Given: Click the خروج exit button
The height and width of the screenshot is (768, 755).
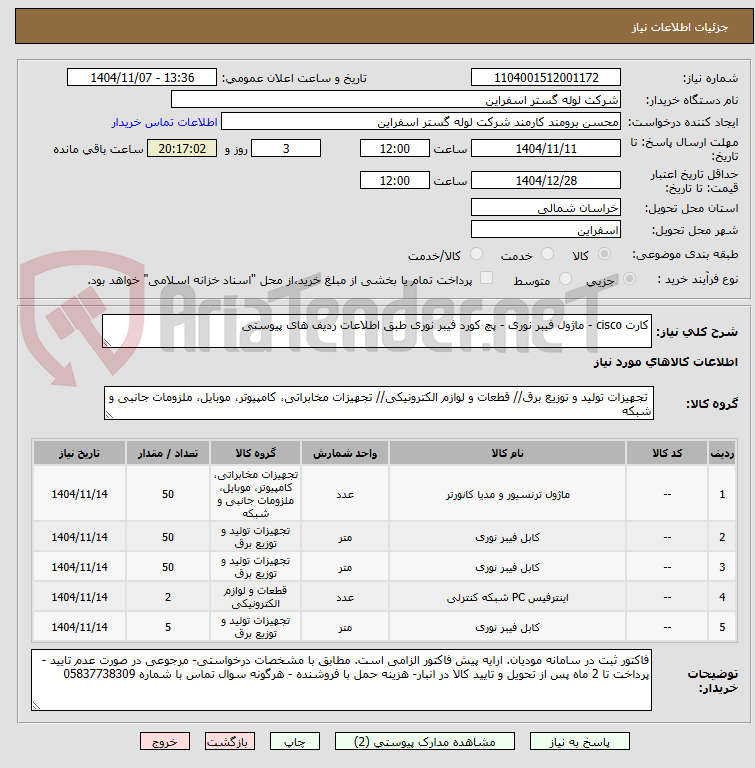Looking at the screenshot, I should coord(165,742).
